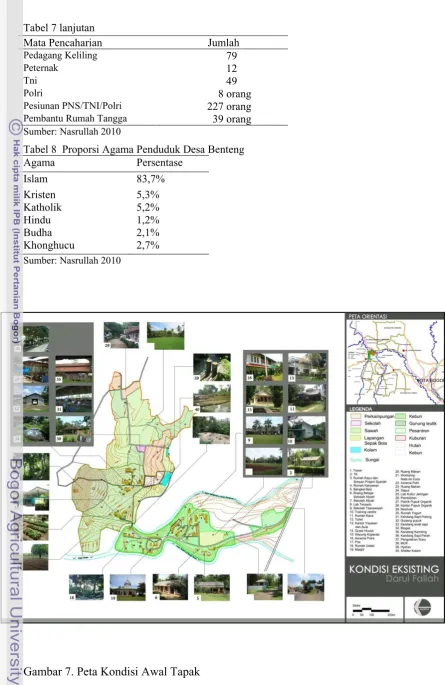The height and width of the screenshot is (685, 445).
Task: Click the Persentase column header
Action: (159, 163)
